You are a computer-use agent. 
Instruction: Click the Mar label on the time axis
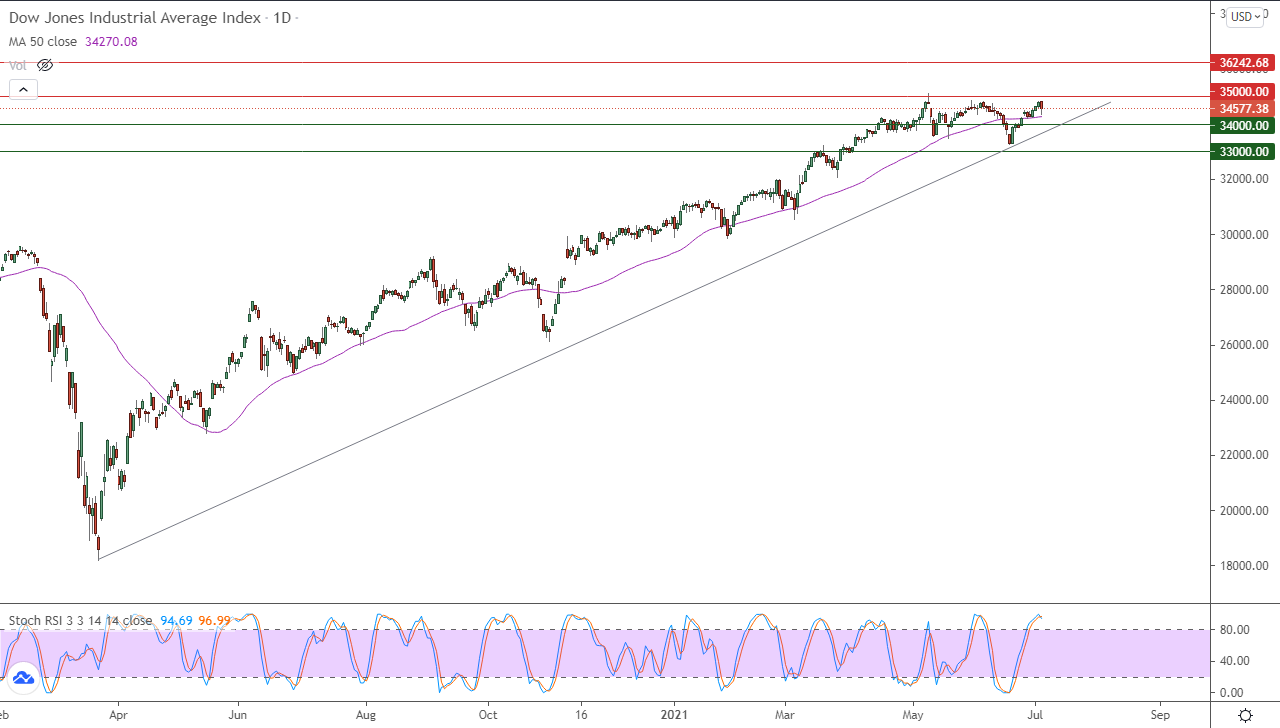point(785,716)
